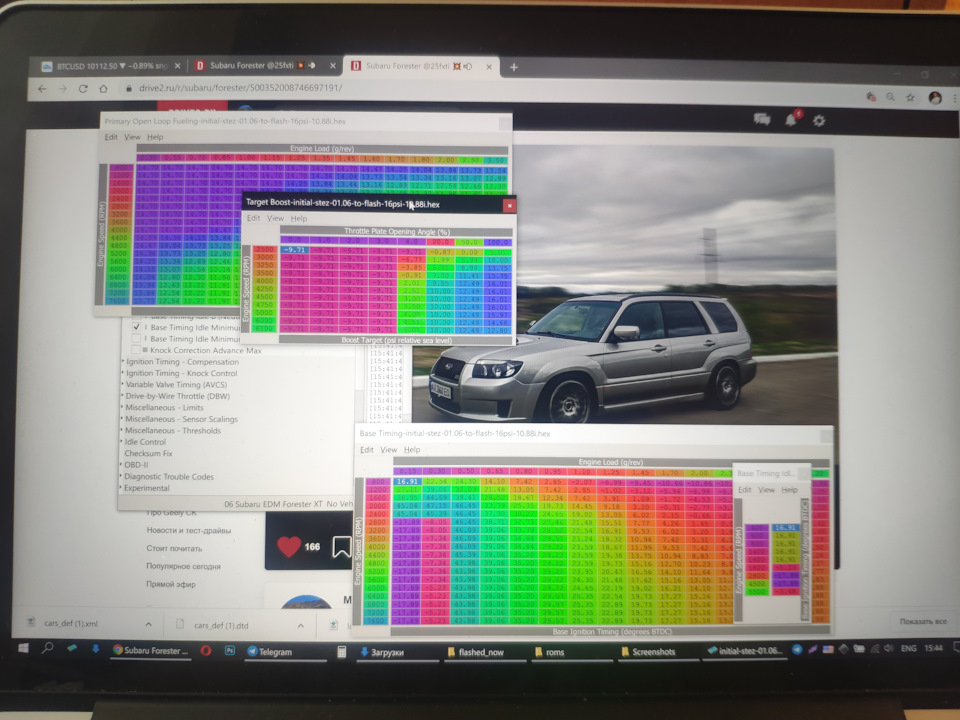Viewport: 960px width, 720px height.
Task: Expand Diagnostic Trouble Codes
Action: pos(168,476)
